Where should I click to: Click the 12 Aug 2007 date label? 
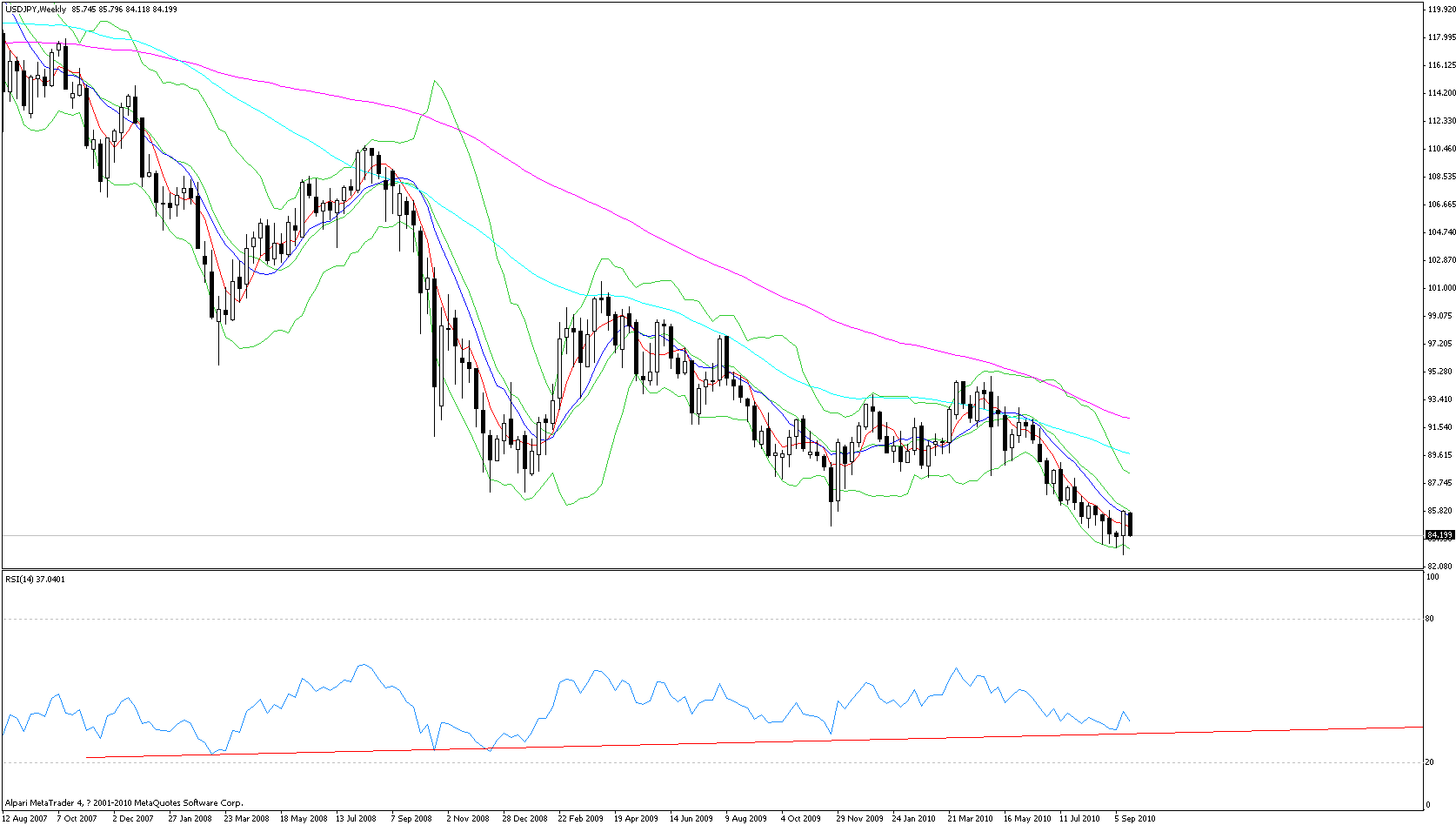[24, 818]
